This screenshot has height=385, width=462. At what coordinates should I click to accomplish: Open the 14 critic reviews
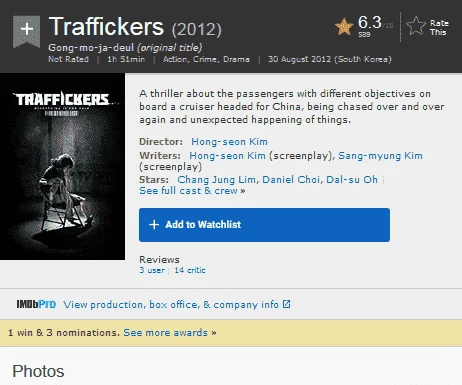click(190, 270)
